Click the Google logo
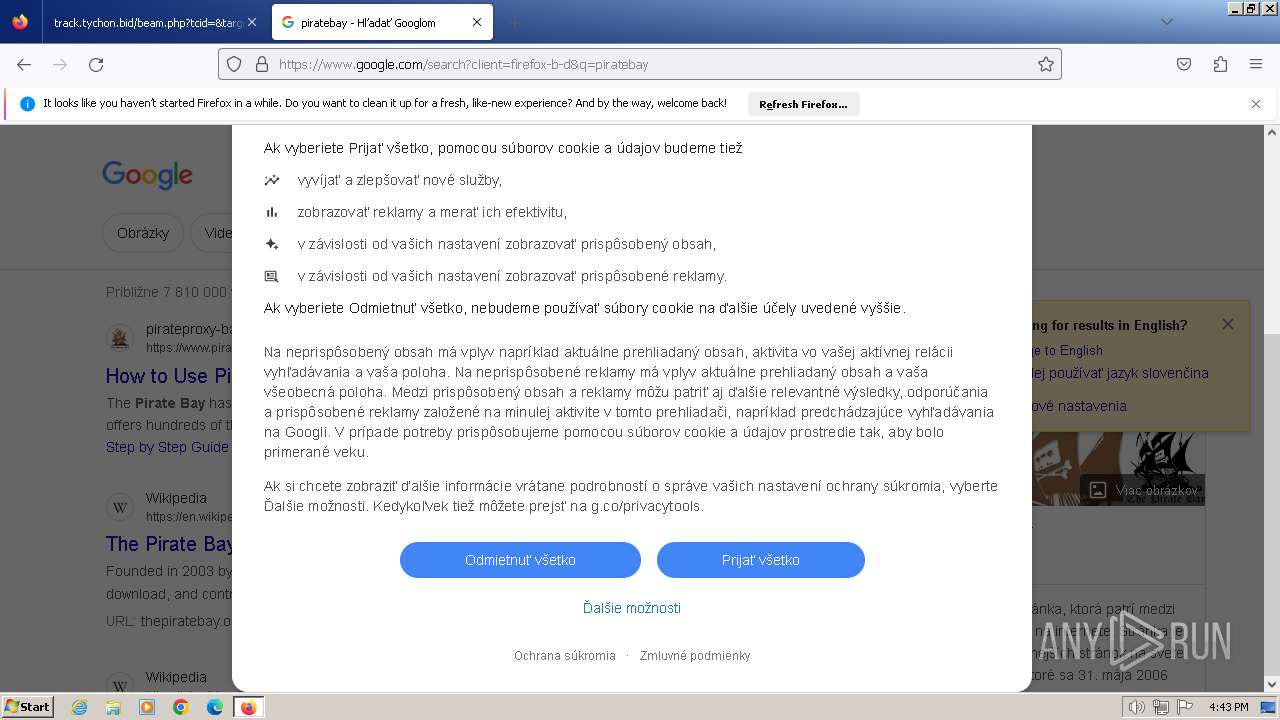 click(147, 175)
